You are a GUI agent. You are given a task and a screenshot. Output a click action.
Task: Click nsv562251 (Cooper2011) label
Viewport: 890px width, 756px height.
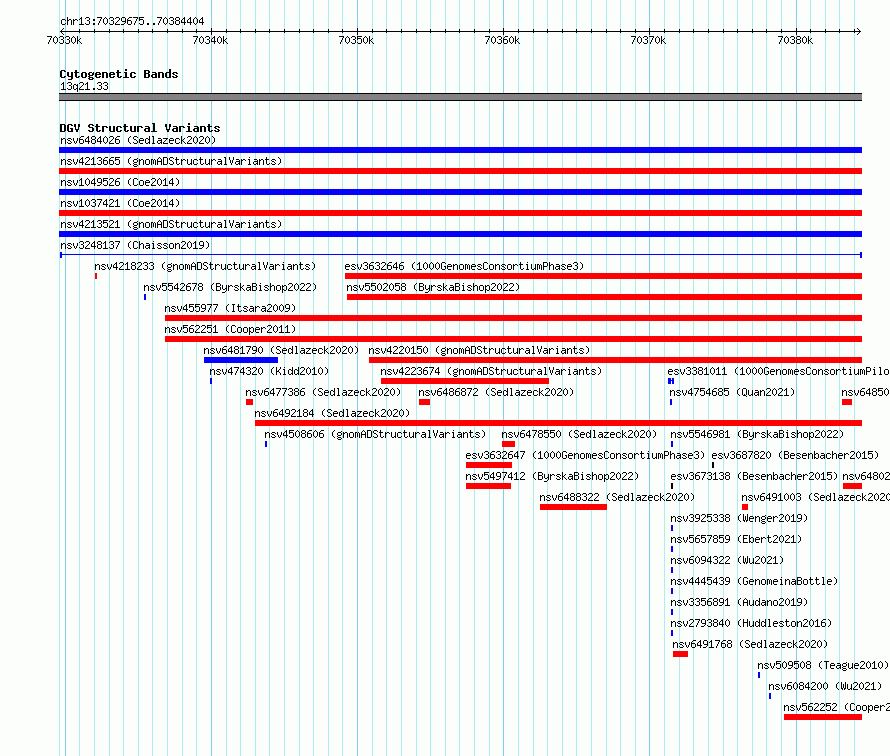[230, 329]
